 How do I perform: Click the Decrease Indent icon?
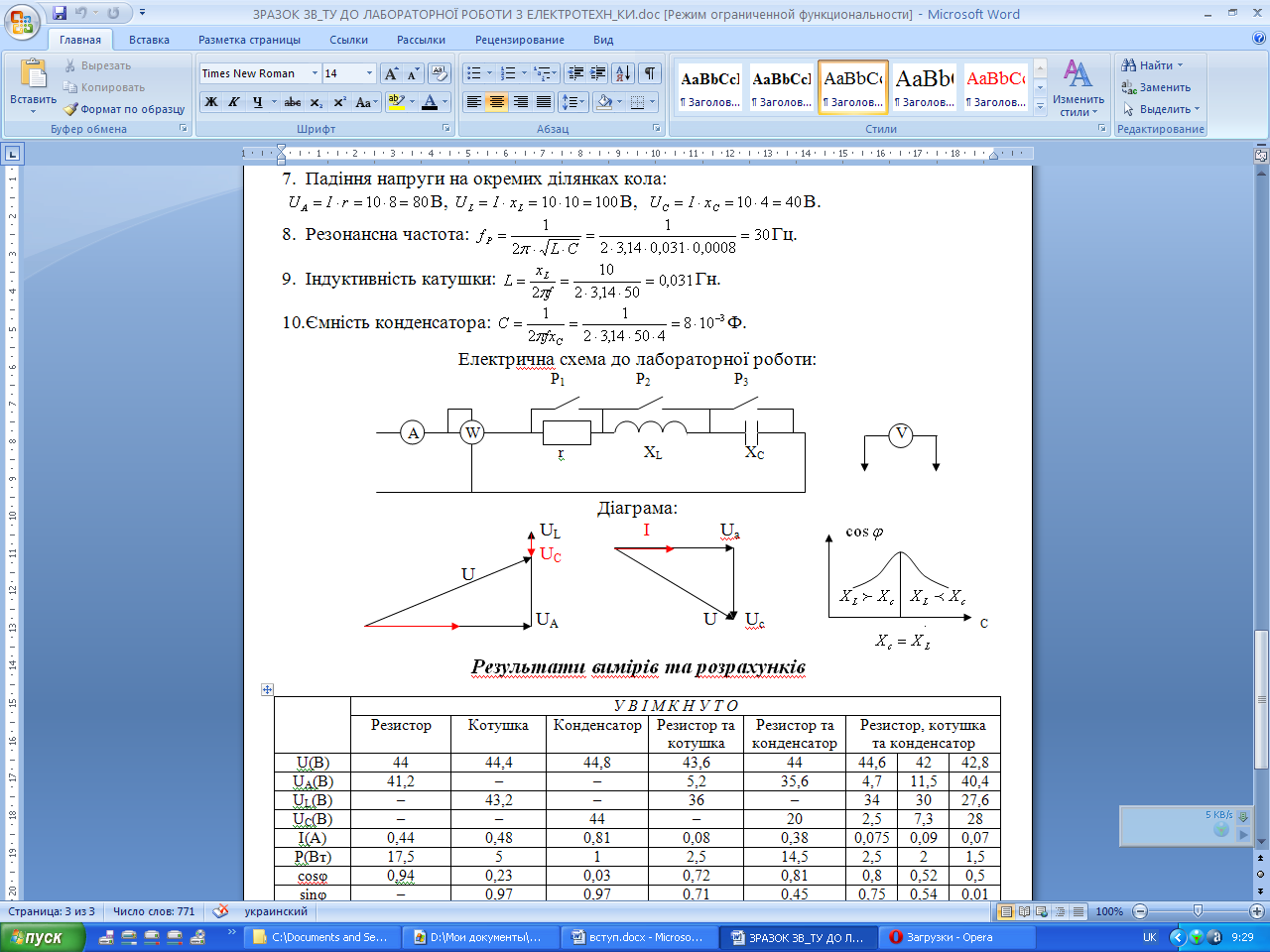point(575,73)
